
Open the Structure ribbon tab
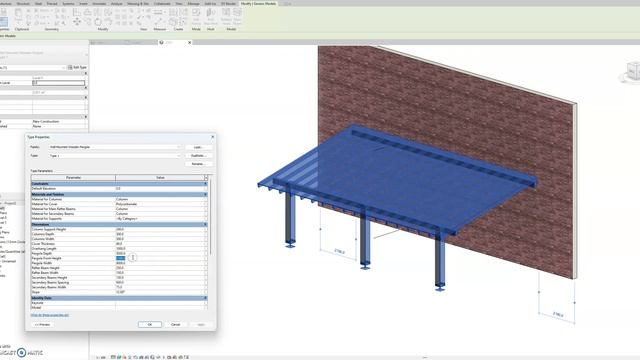(23, 3)
